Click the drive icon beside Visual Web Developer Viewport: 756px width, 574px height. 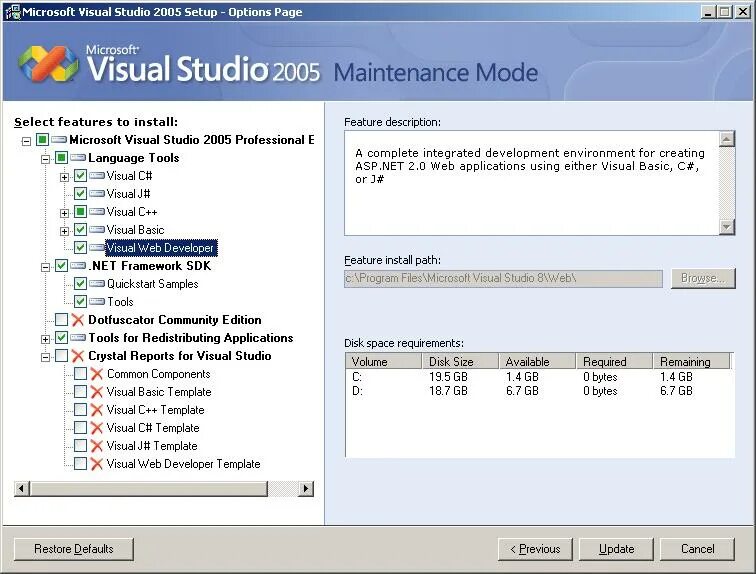[97, 248]
